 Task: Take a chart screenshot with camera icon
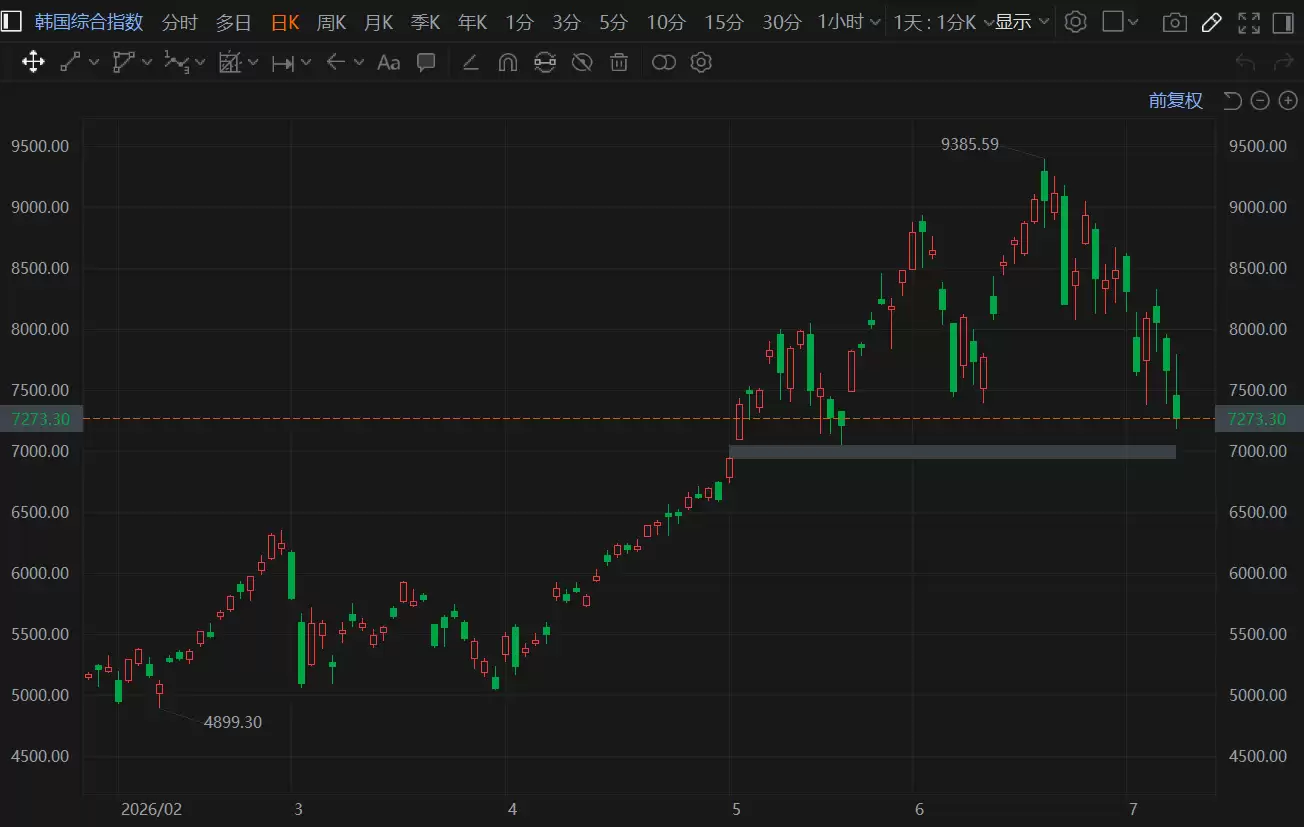tap(1175, 22)
